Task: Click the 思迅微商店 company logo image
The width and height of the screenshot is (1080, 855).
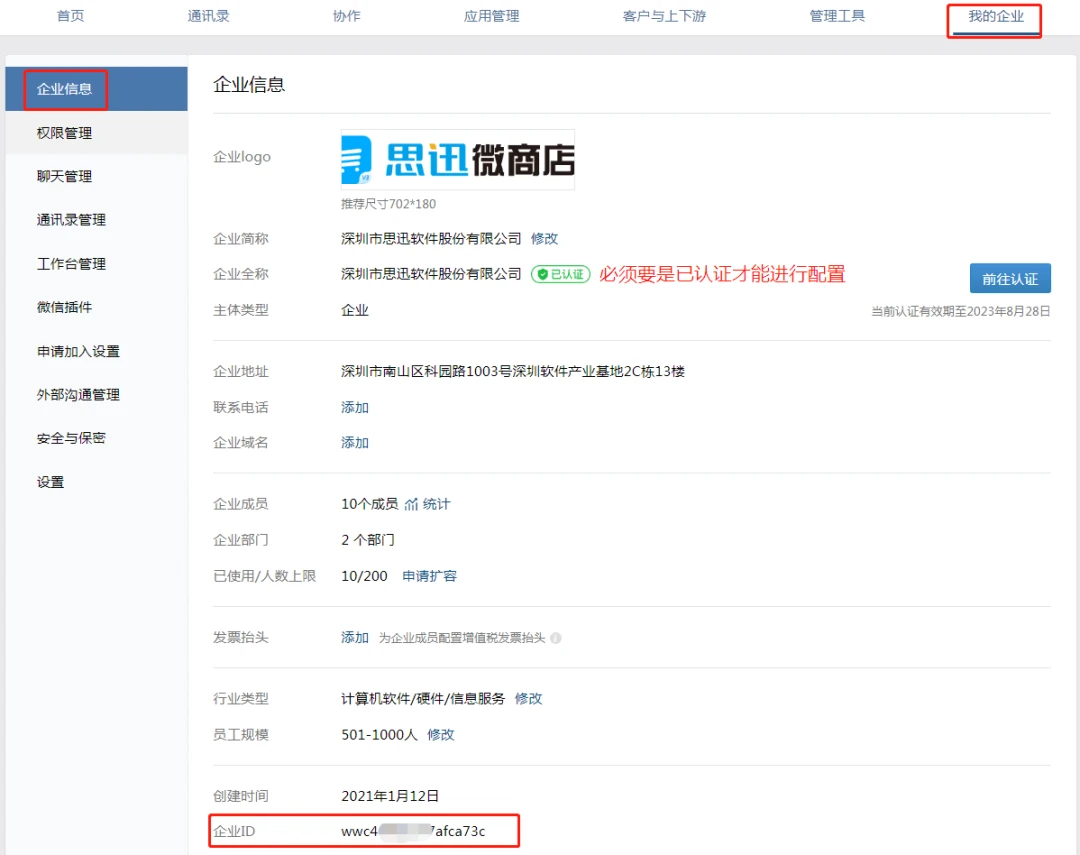Action: tap(458, 159)
